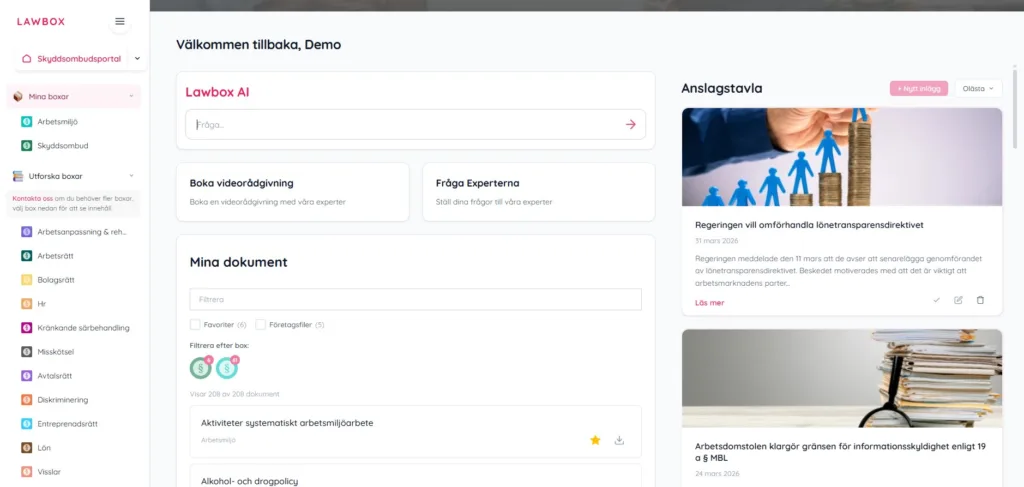Delete the Regeringen lönetransparensdirektivet post

pyautogui.click(x=980, y=300)
